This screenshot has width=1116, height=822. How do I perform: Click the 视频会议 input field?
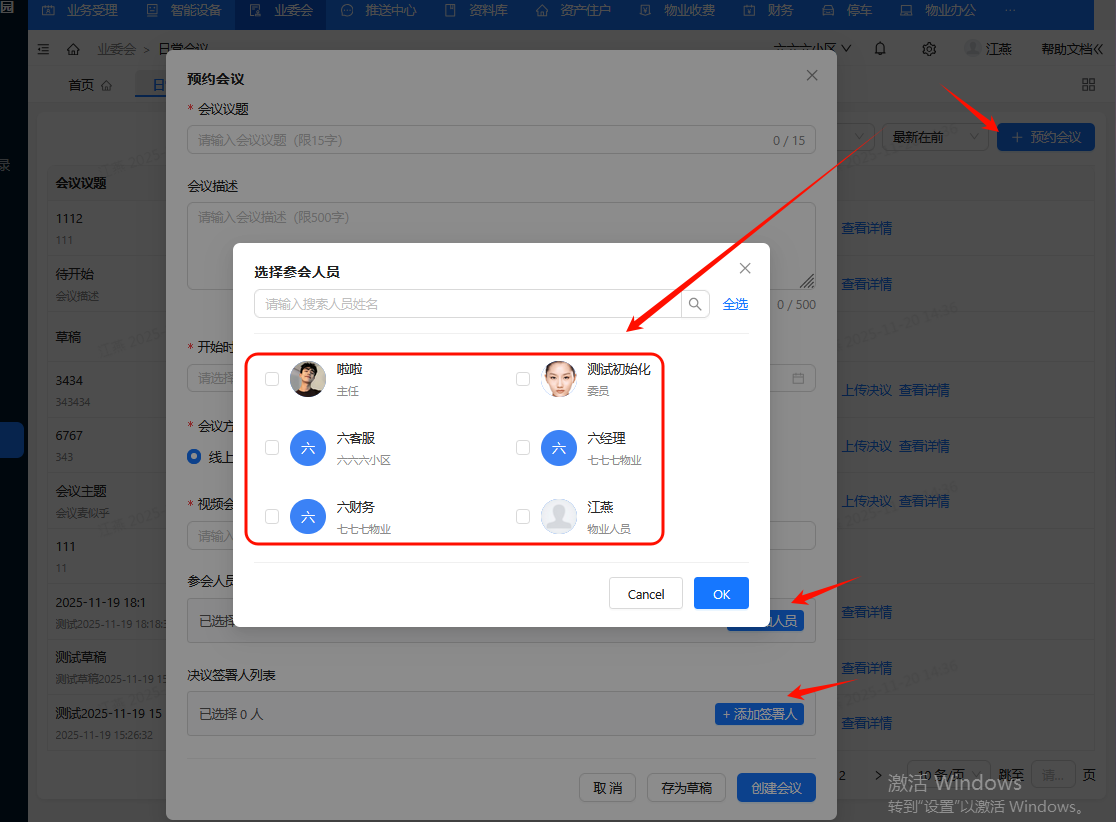click(501, 535)
